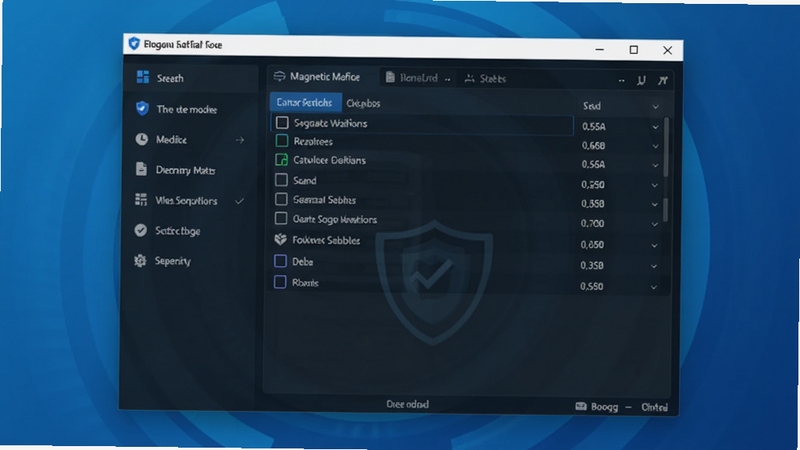This screenshot has height=450, width=800.
Task: Click the Clnted button at bottom right
Action: click(655, 407)
